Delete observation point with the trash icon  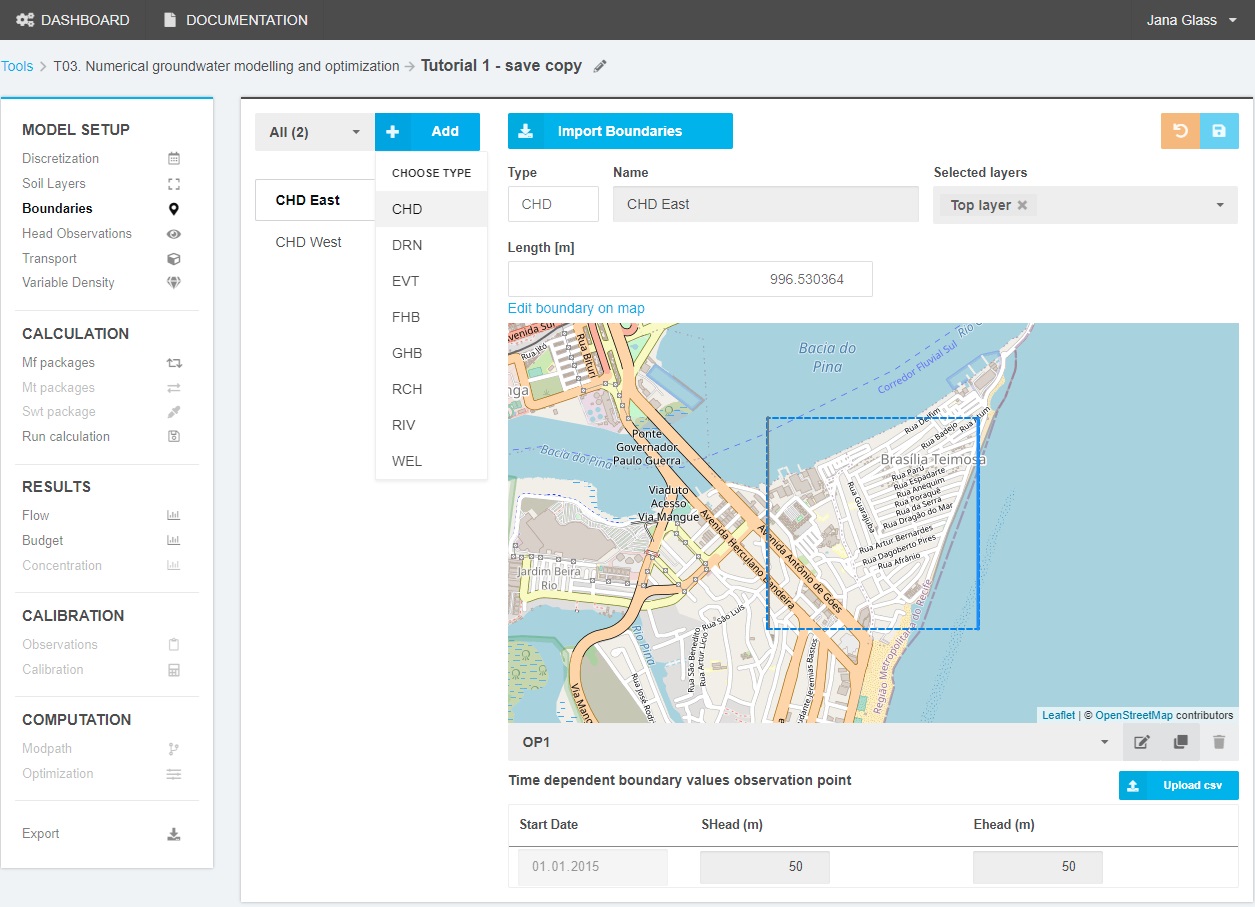[x=1218, y=742]
